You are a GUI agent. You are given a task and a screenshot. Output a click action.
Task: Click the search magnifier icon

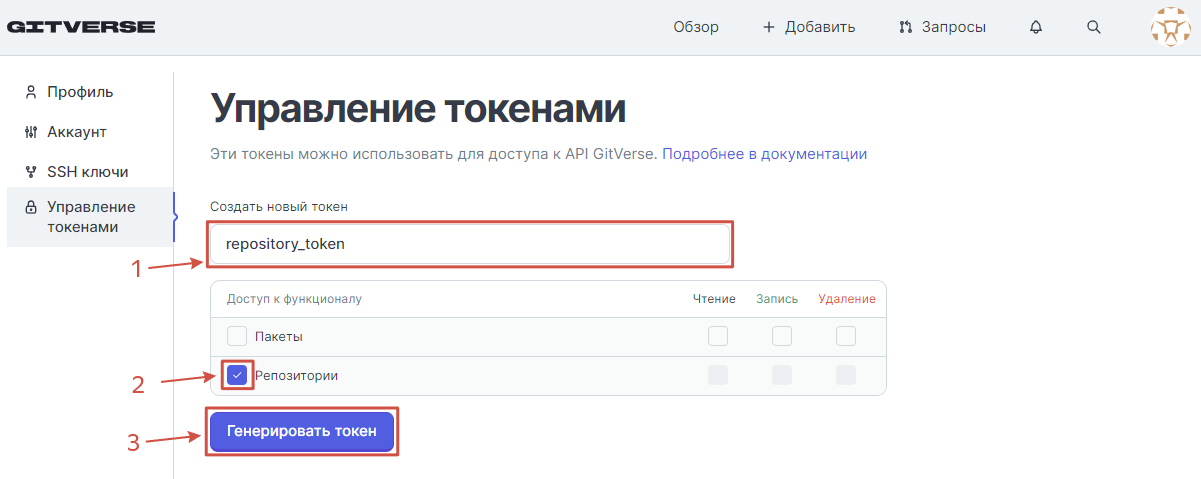1093,27
